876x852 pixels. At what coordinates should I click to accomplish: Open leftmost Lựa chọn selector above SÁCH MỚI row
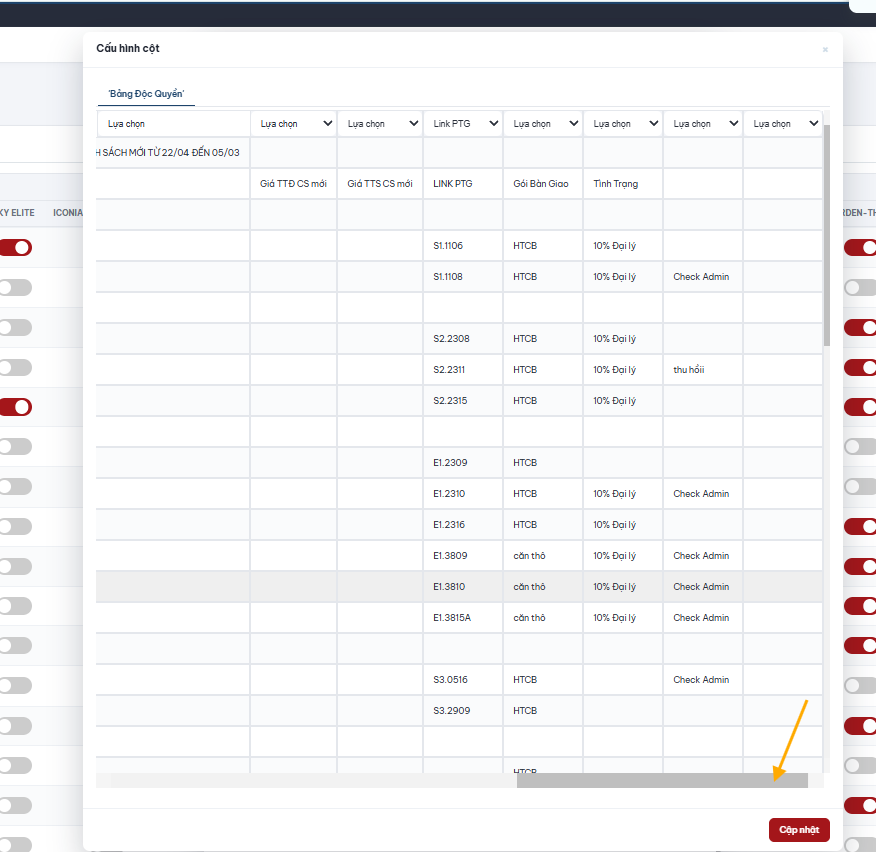point(173,123)
